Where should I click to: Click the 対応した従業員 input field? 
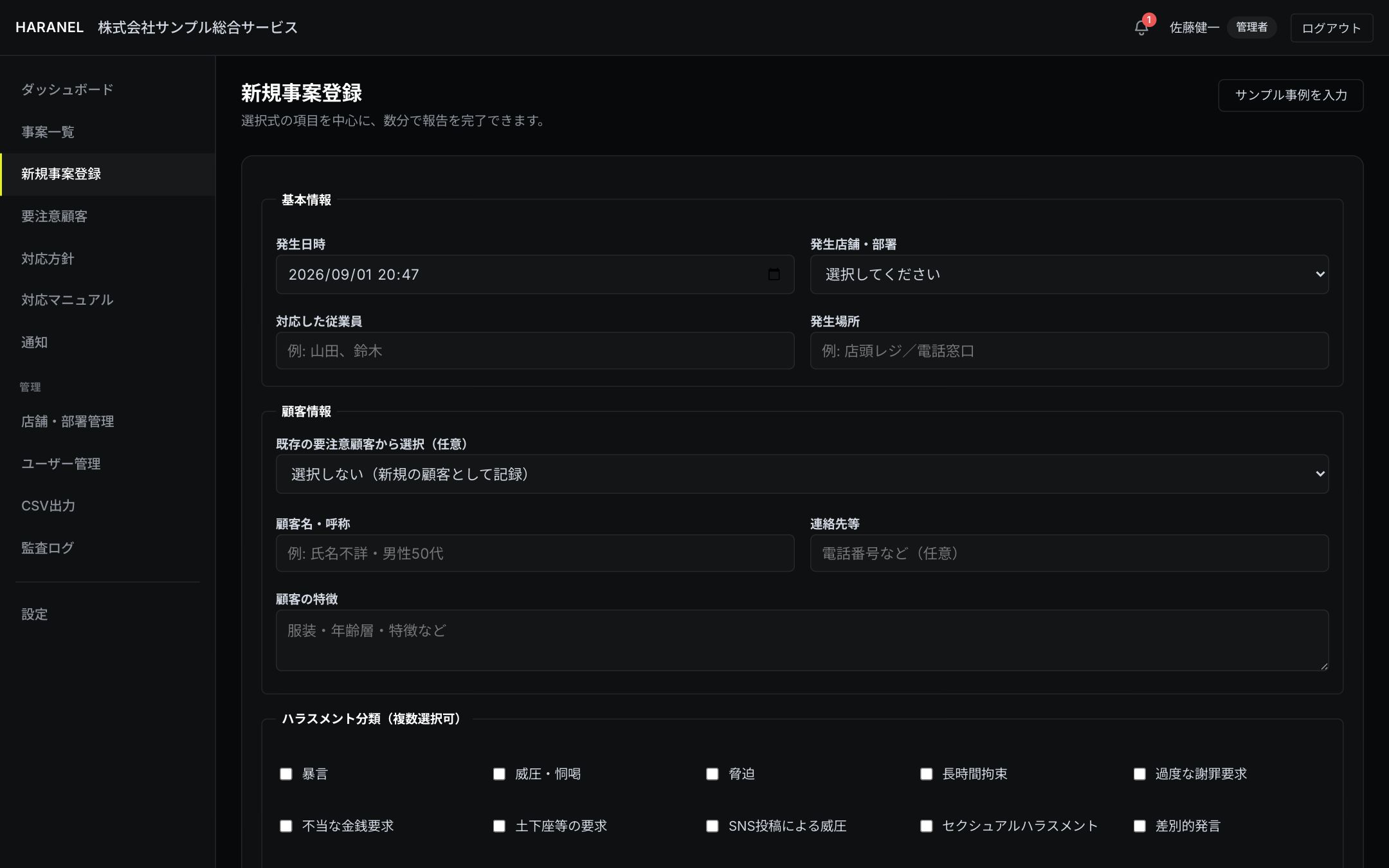point(535,351)
